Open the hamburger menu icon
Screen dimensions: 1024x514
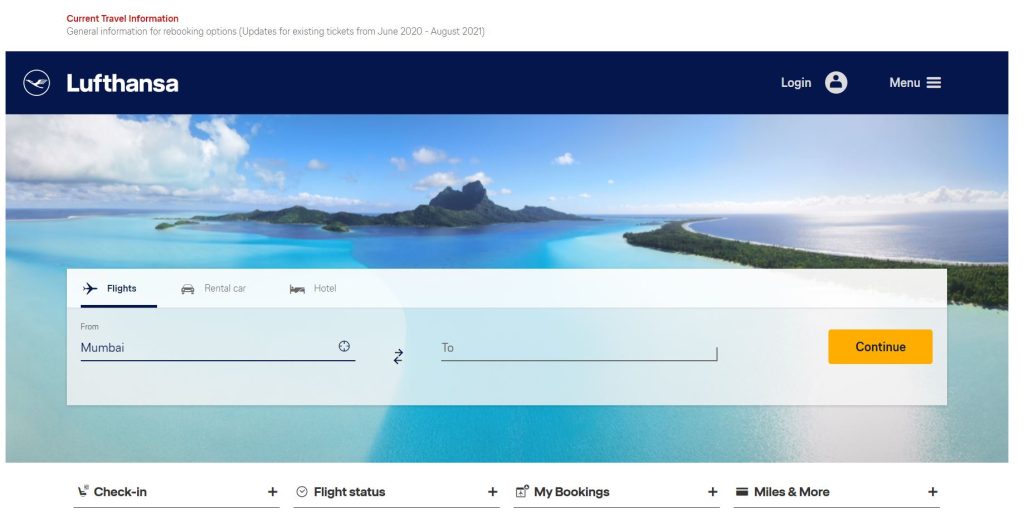(934, 82)
